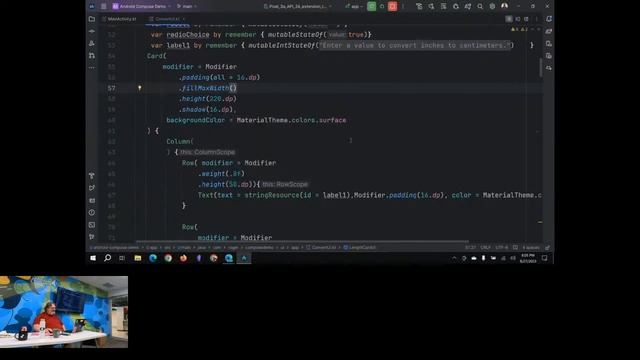Click the Apply Changes icon beside Run
The image size is (640, 360).
point(382,6)
